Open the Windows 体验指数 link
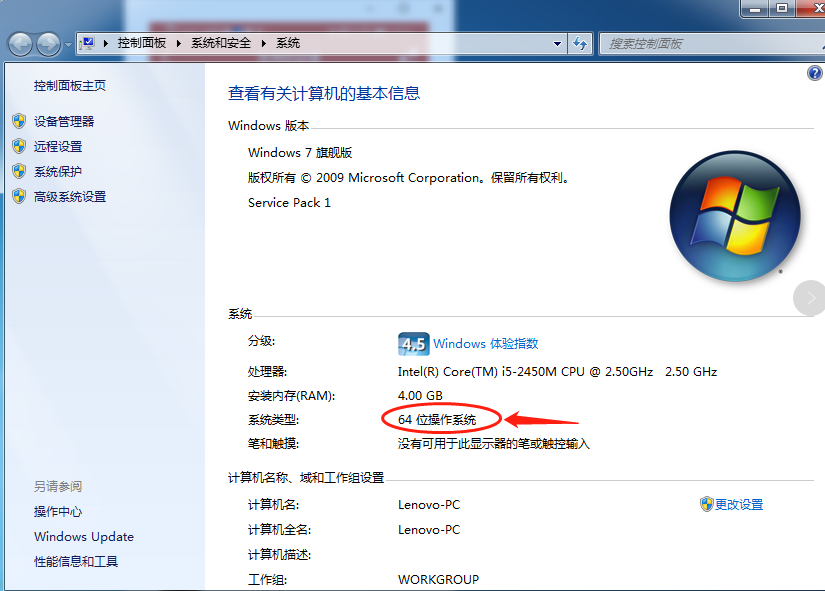 point(486,343)
